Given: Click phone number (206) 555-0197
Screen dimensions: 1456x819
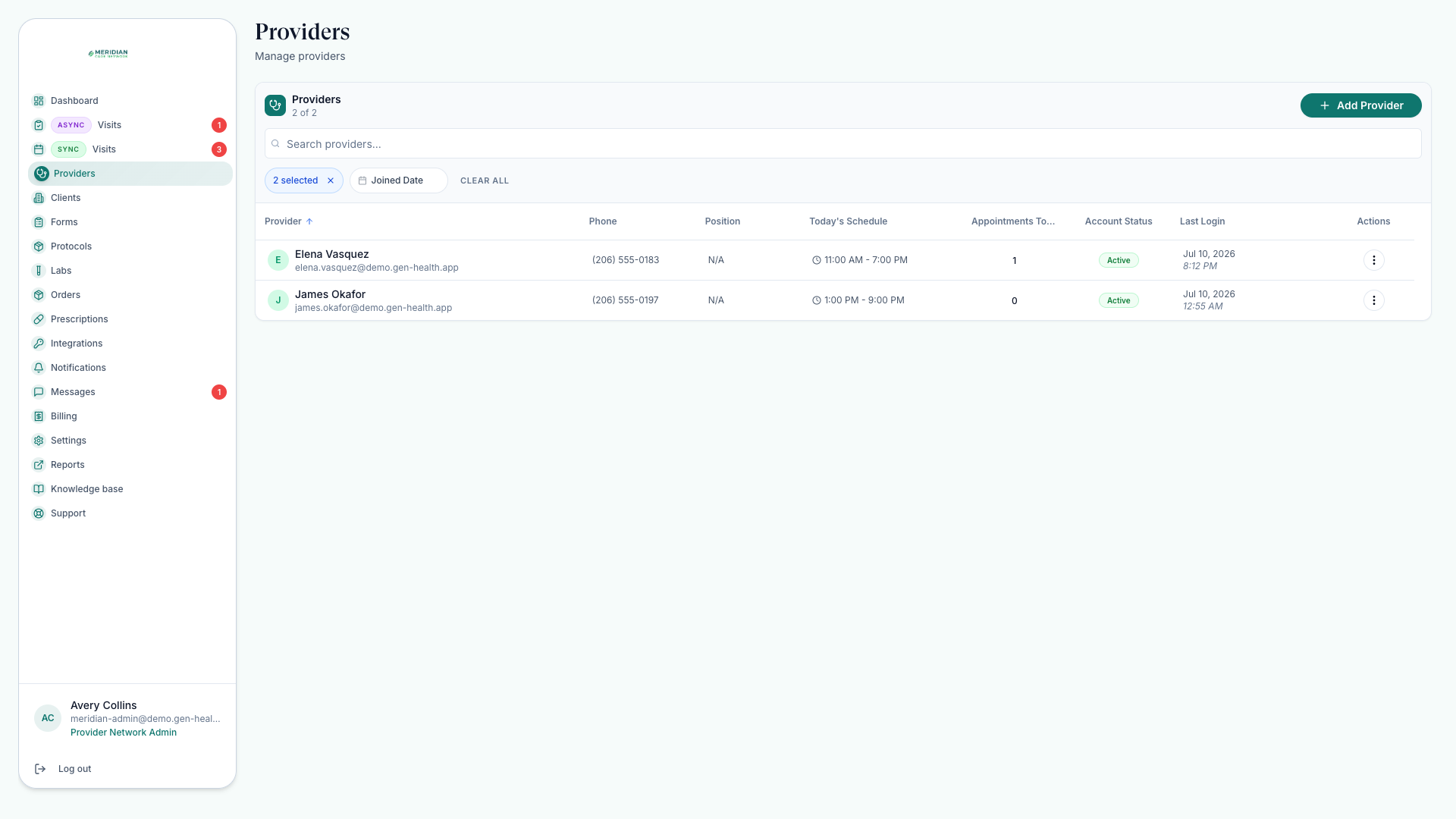Looking at the screenshot, I should click(x=626, y=300).
